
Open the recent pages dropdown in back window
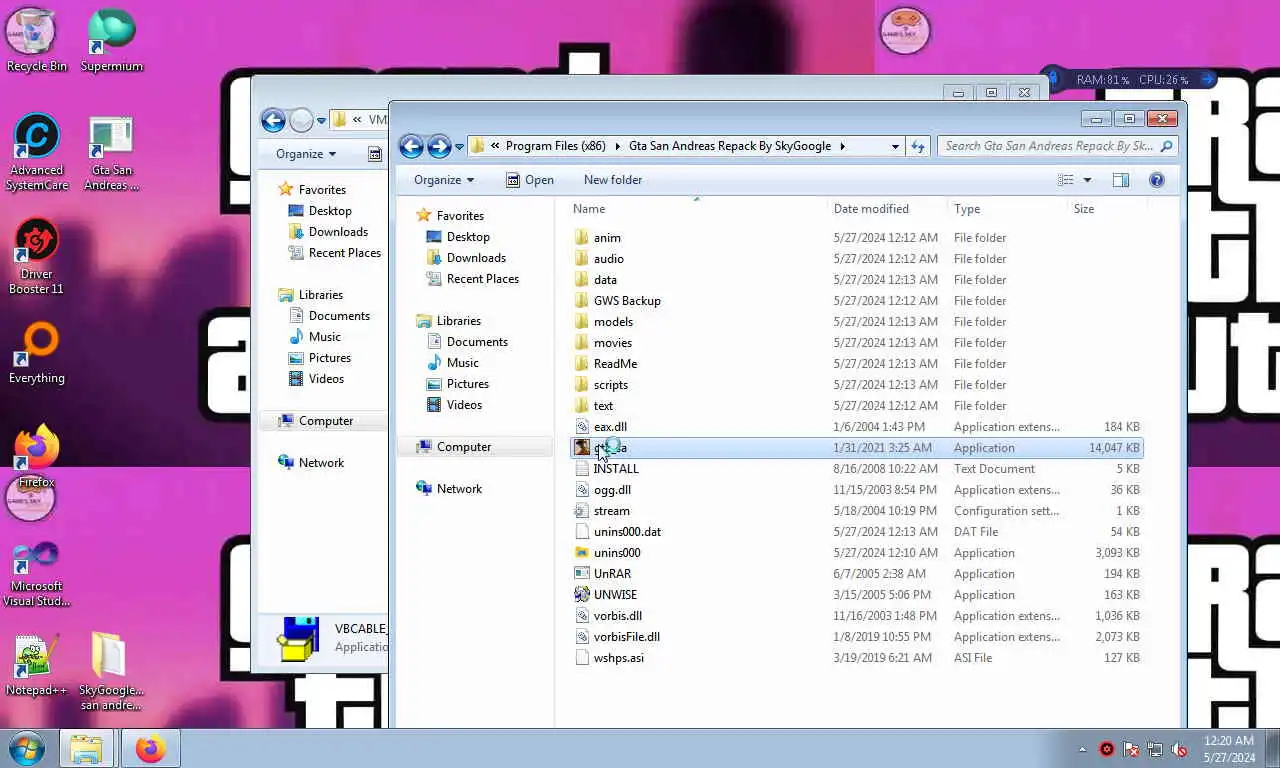point(321,121)
